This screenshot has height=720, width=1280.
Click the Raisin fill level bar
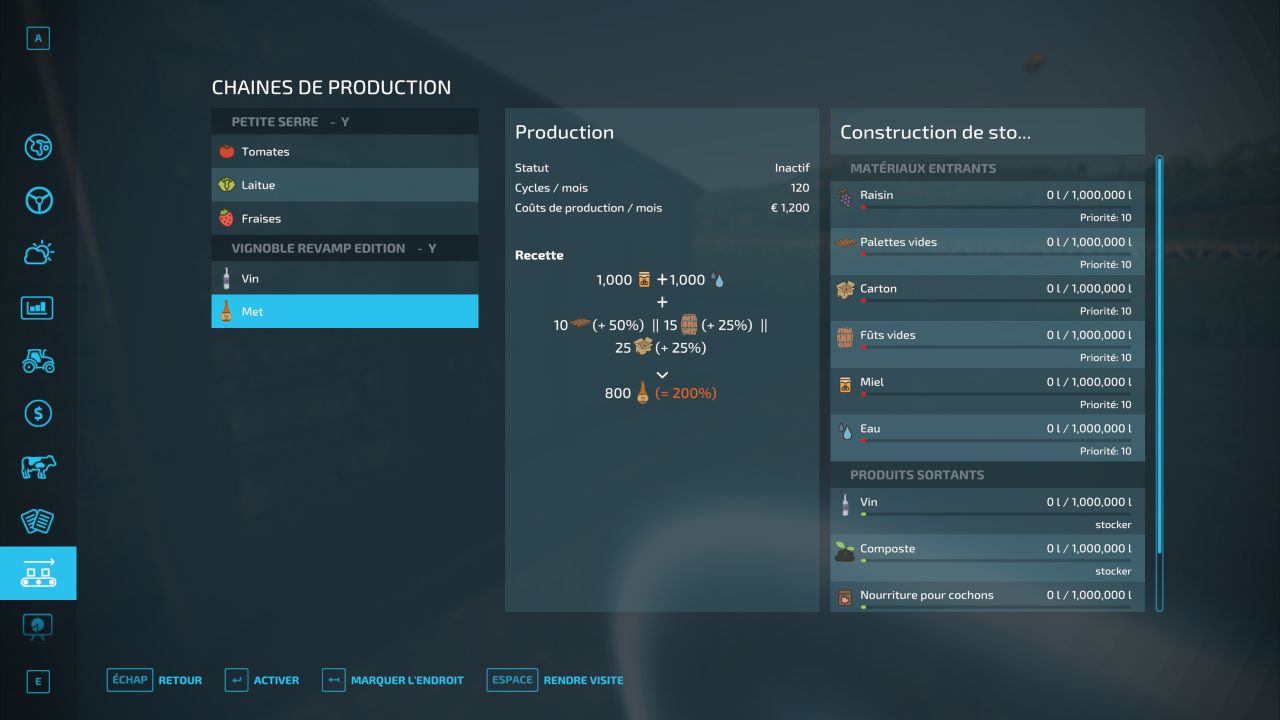(x=996, y=207)
